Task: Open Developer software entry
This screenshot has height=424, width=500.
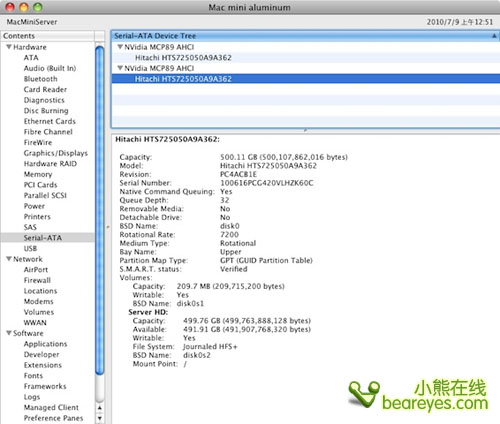Action: coord(41,355)
